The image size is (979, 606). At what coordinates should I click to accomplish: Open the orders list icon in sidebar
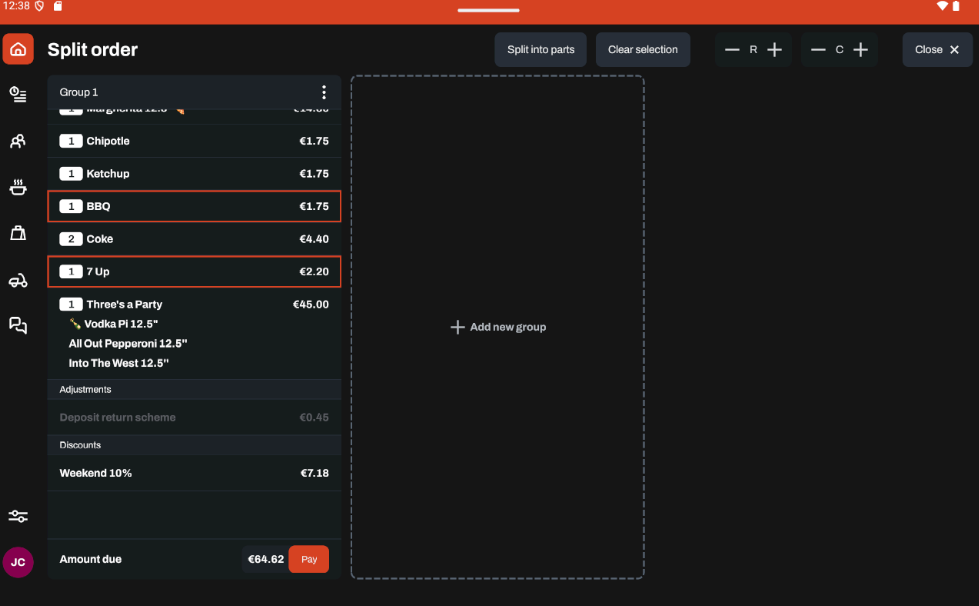pyautogui.click(x=18, y=94)
